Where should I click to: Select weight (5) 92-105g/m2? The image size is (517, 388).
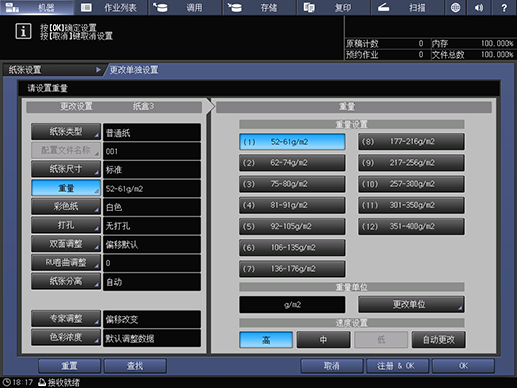(x=292, y=227)
